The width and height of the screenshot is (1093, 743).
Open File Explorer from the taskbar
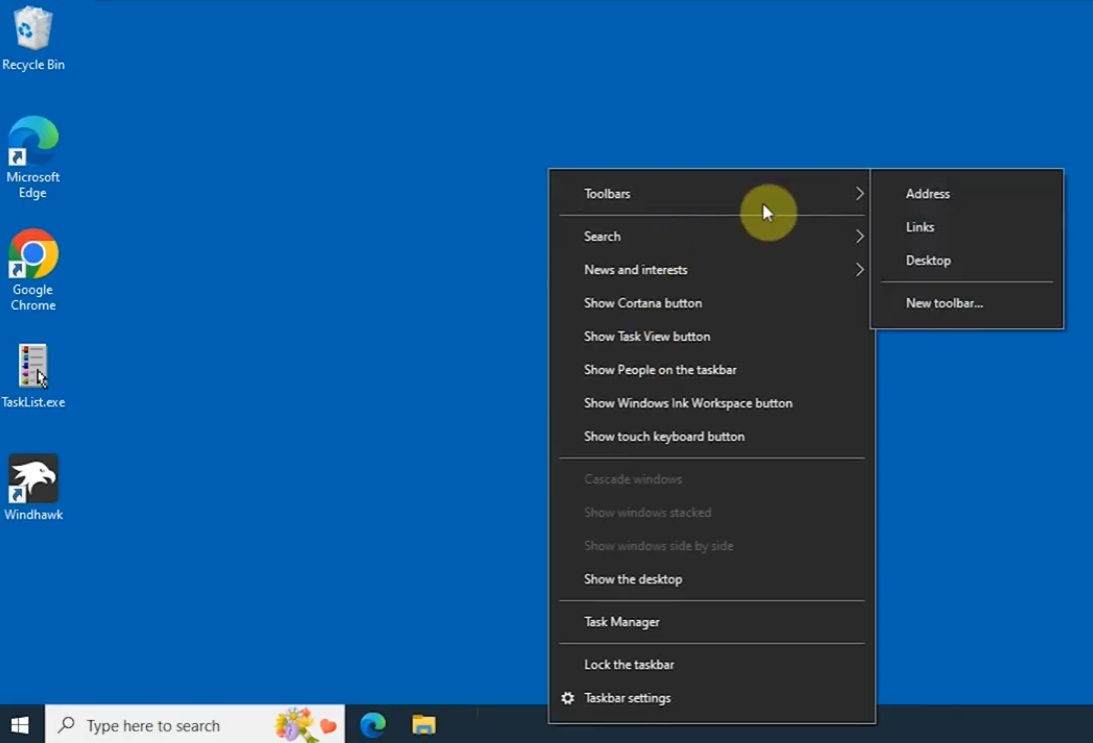click(424, 725)
